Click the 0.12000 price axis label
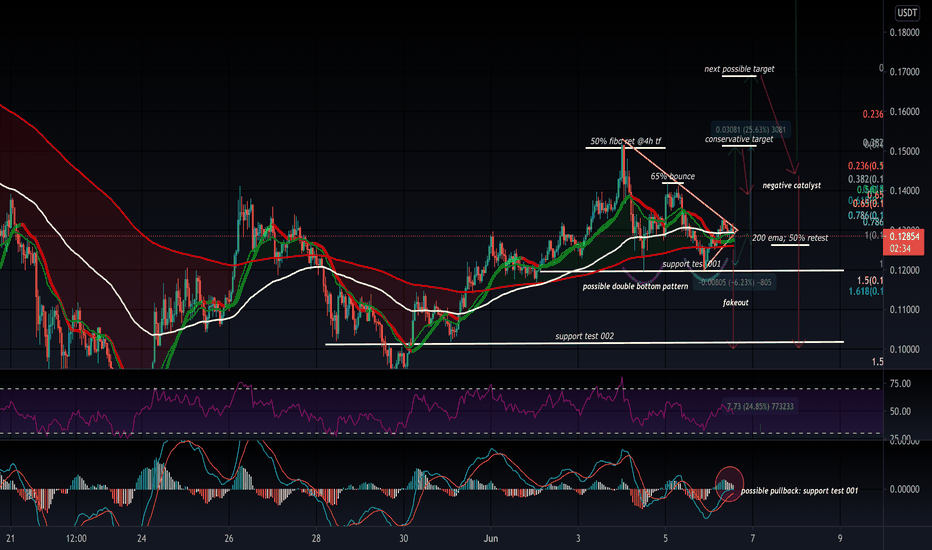This screenshot has height=550, width=932. click(904, 271)
